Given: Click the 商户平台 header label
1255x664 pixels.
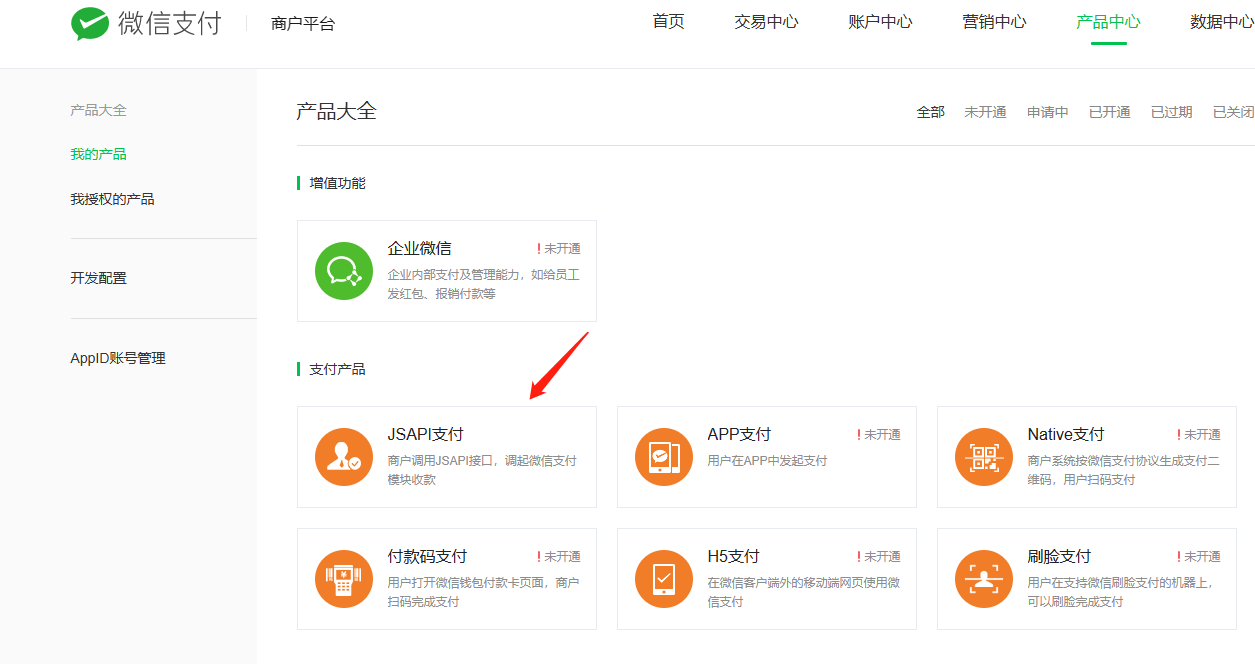Looking at the screenshot, I should pos(303,24).
